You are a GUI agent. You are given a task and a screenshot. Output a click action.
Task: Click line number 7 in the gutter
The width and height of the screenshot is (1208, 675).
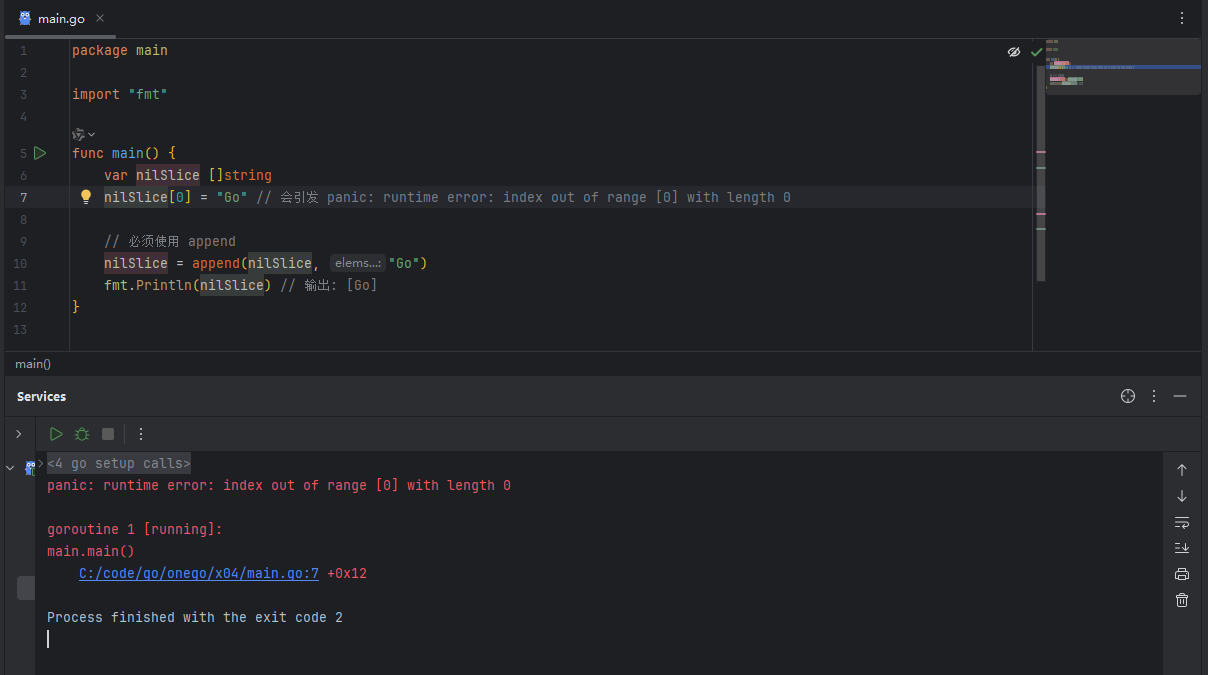click(24, 197)
